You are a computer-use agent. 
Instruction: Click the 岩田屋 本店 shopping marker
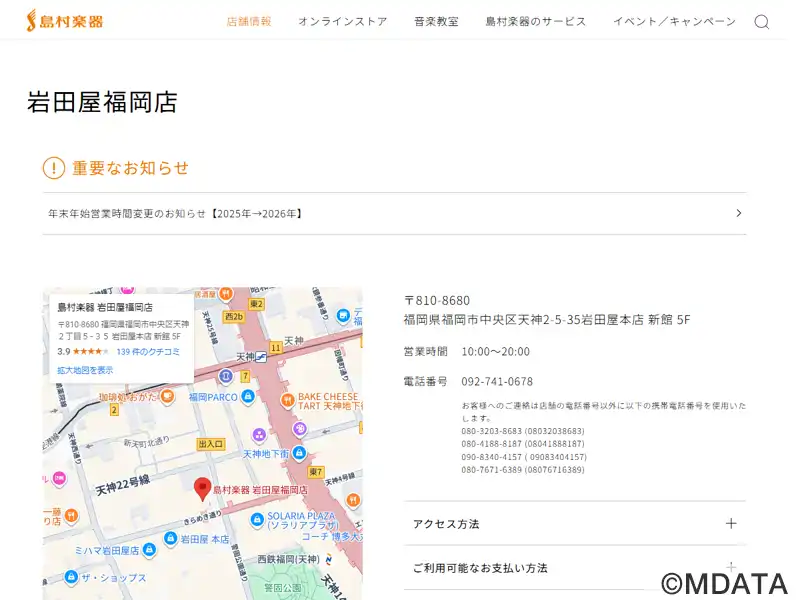coord(169,539)
